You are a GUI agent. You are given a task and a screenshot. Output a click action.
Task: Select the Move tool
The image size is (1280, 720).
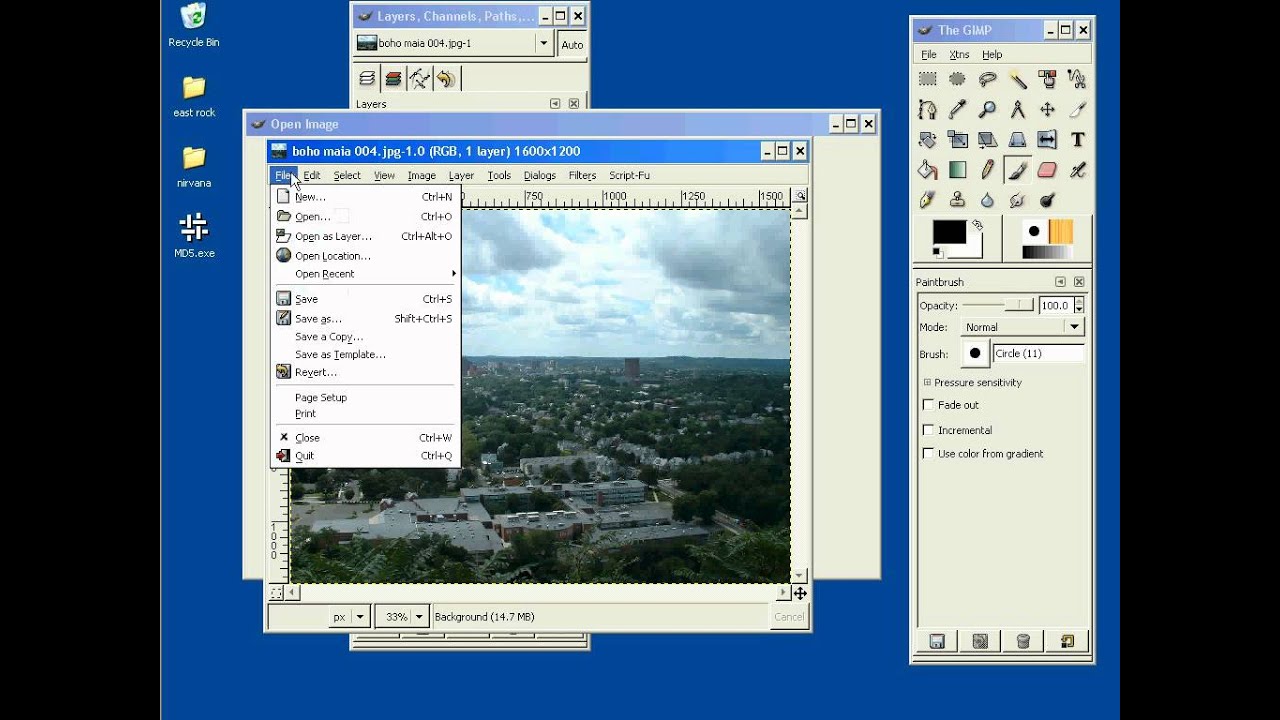pos(1048,109)
